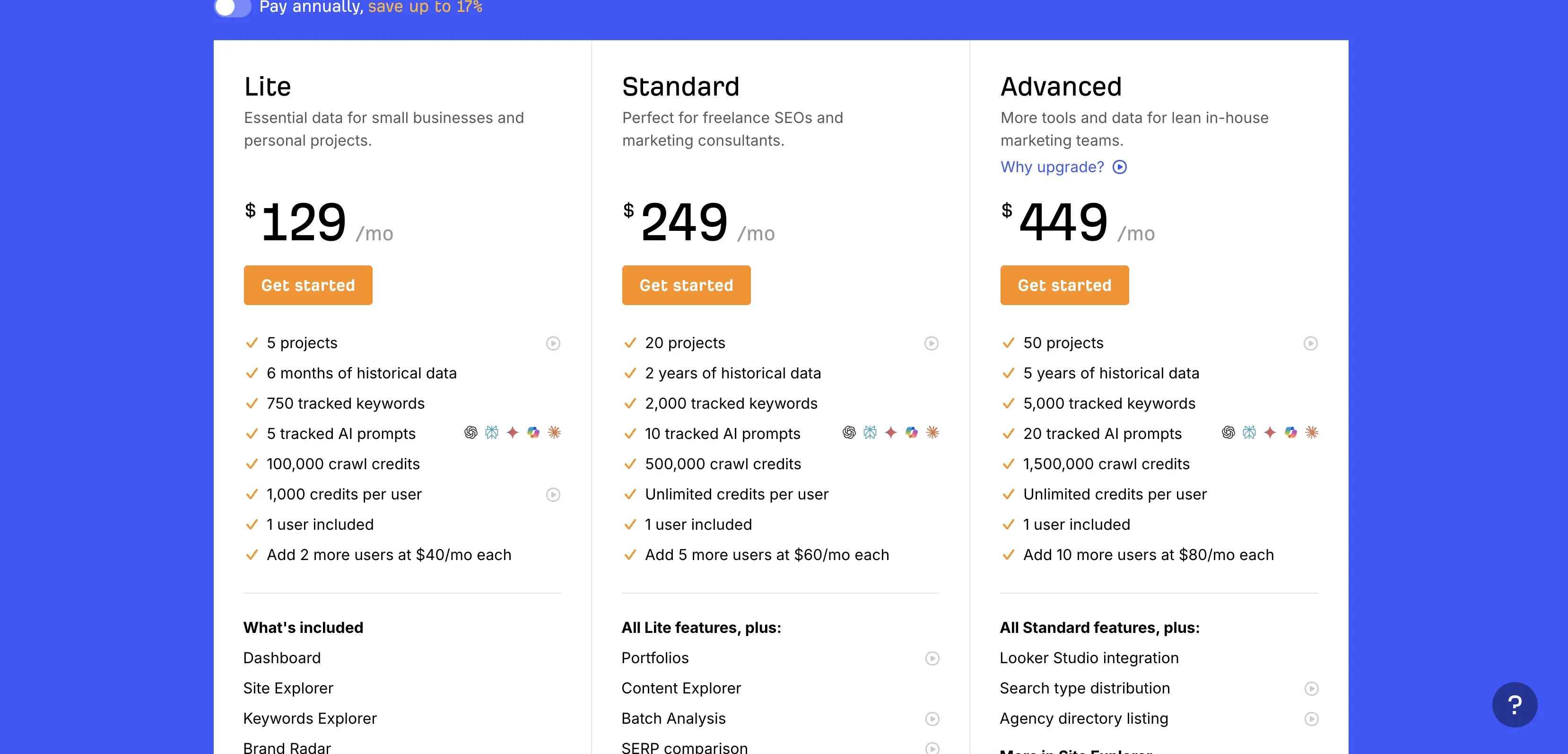1568x754 pixels.
Task: Click 'All Standard features, plus:' heading
Action: pyautogui.click(x=1100, y=628)
